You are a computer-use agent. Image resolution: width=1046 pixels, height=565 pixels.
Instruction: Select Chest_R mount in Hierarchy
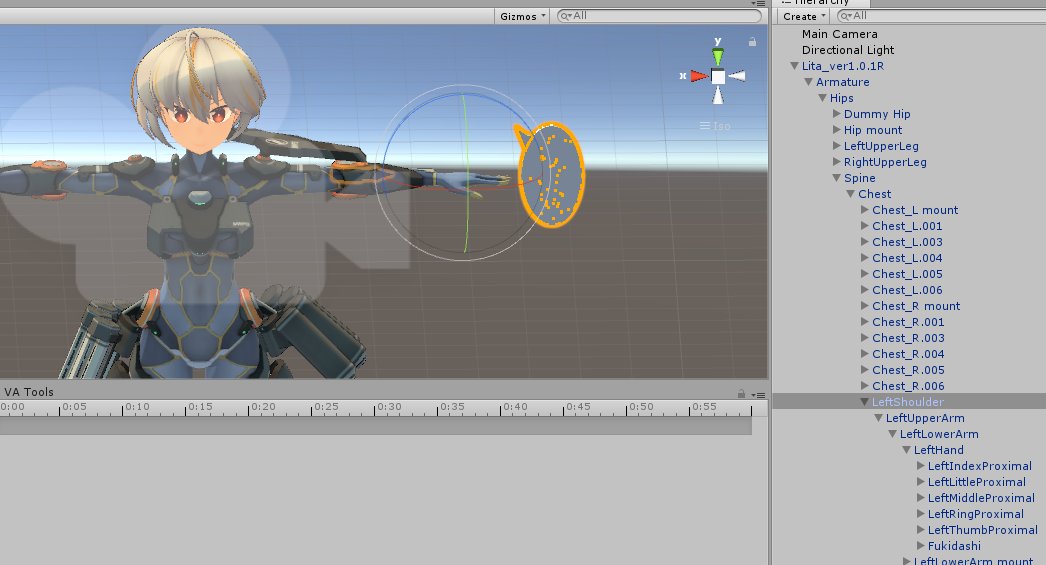click(916, 306)
